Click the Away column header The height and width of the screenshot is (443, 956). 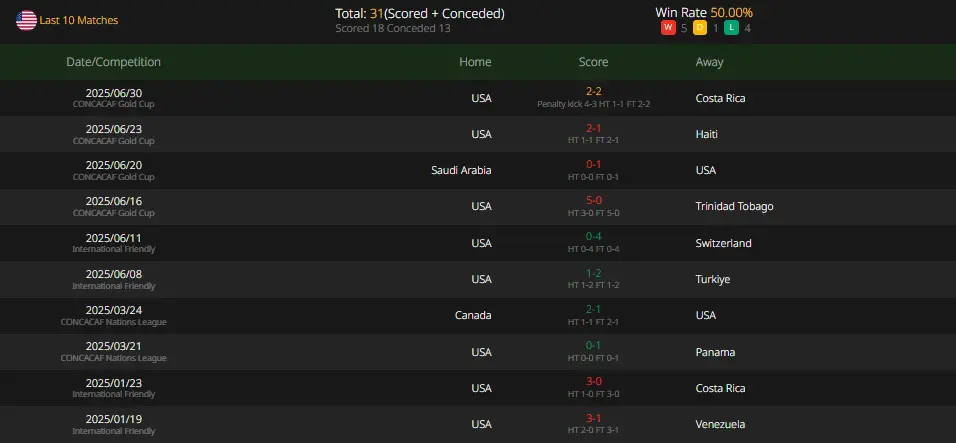709,62
